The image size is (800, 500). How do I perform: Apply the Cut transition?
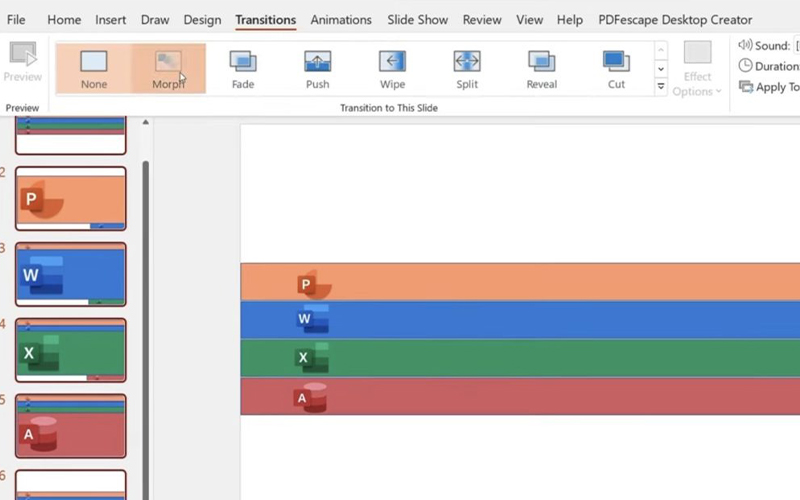coord(616,69)
